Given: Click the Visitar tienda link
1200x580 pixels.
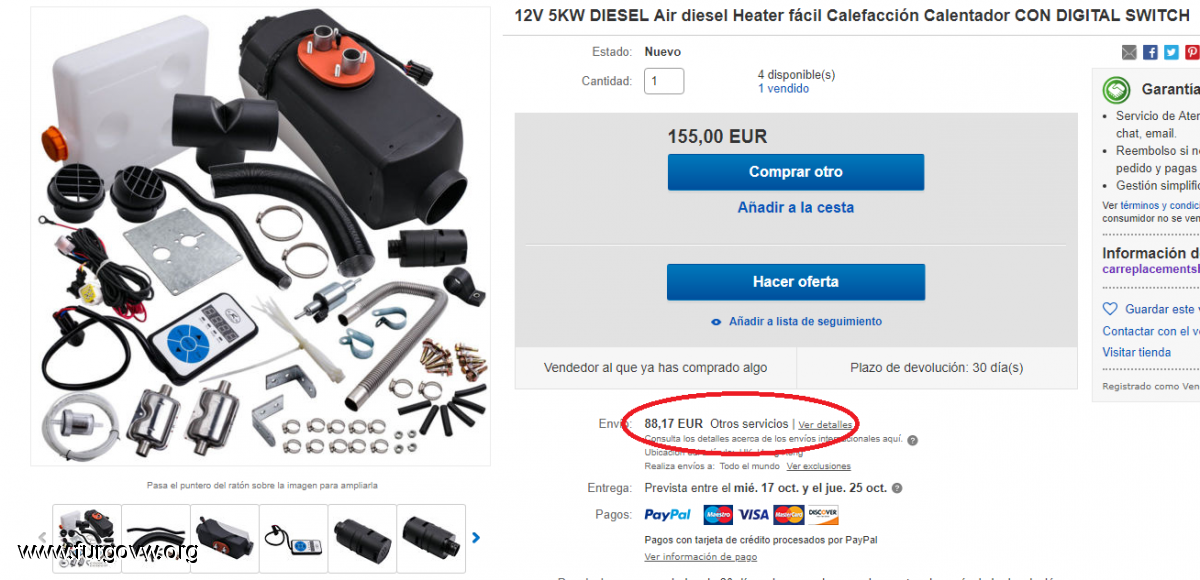Looking at the screenshot, I should click(1137, 352).
